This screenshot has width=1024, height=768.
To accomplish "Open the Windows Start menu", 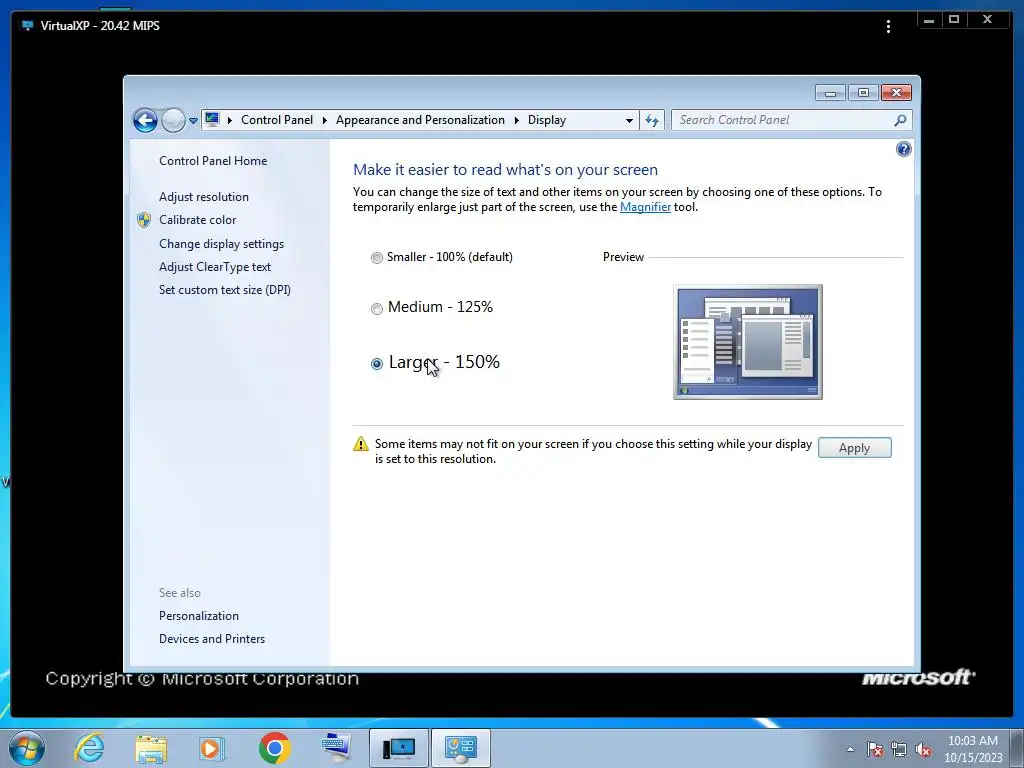I will click(27, 748).
